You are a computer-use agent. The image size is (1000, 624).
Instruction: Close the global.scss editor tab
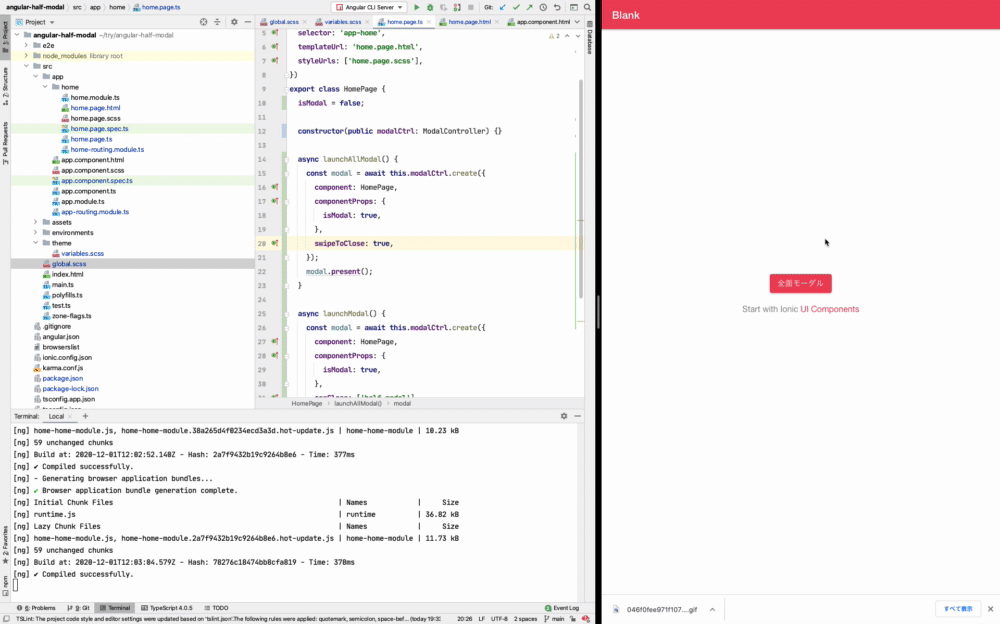(x=305, y=22)
